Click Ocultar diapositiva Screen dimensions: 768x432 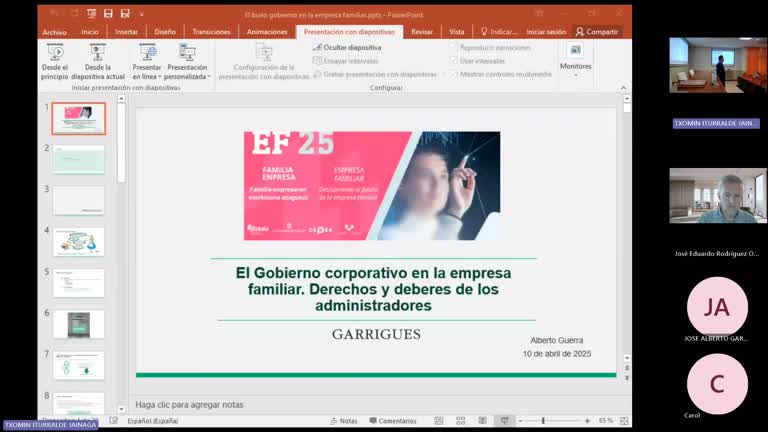click(x=347, y=48)
